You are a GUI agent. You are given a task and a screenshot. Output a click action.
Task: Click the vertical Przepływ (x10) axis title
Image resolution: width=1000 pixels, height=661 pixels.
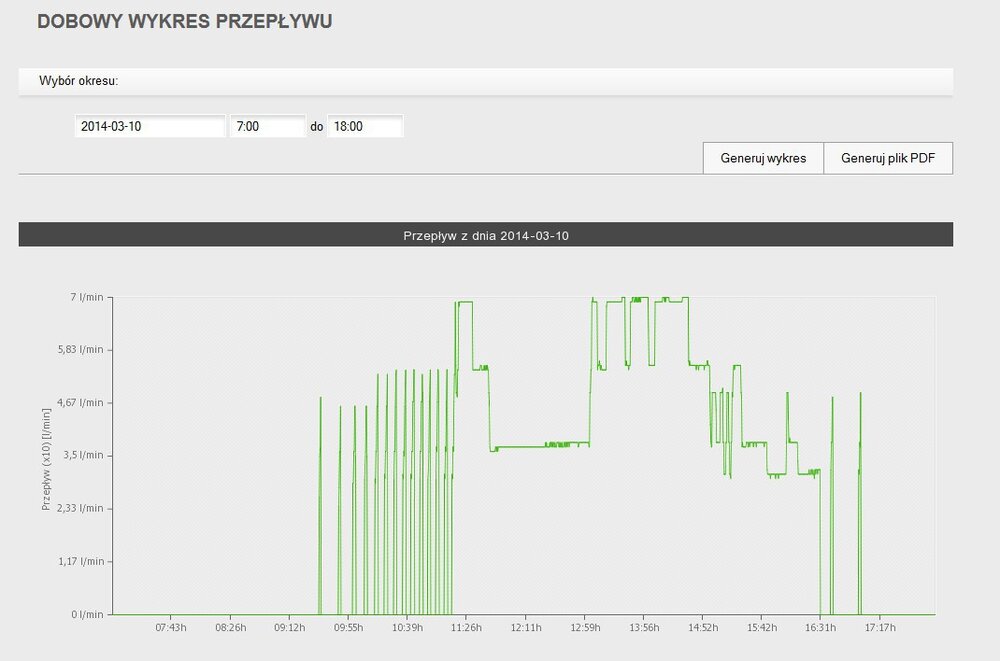pos(46,458)
